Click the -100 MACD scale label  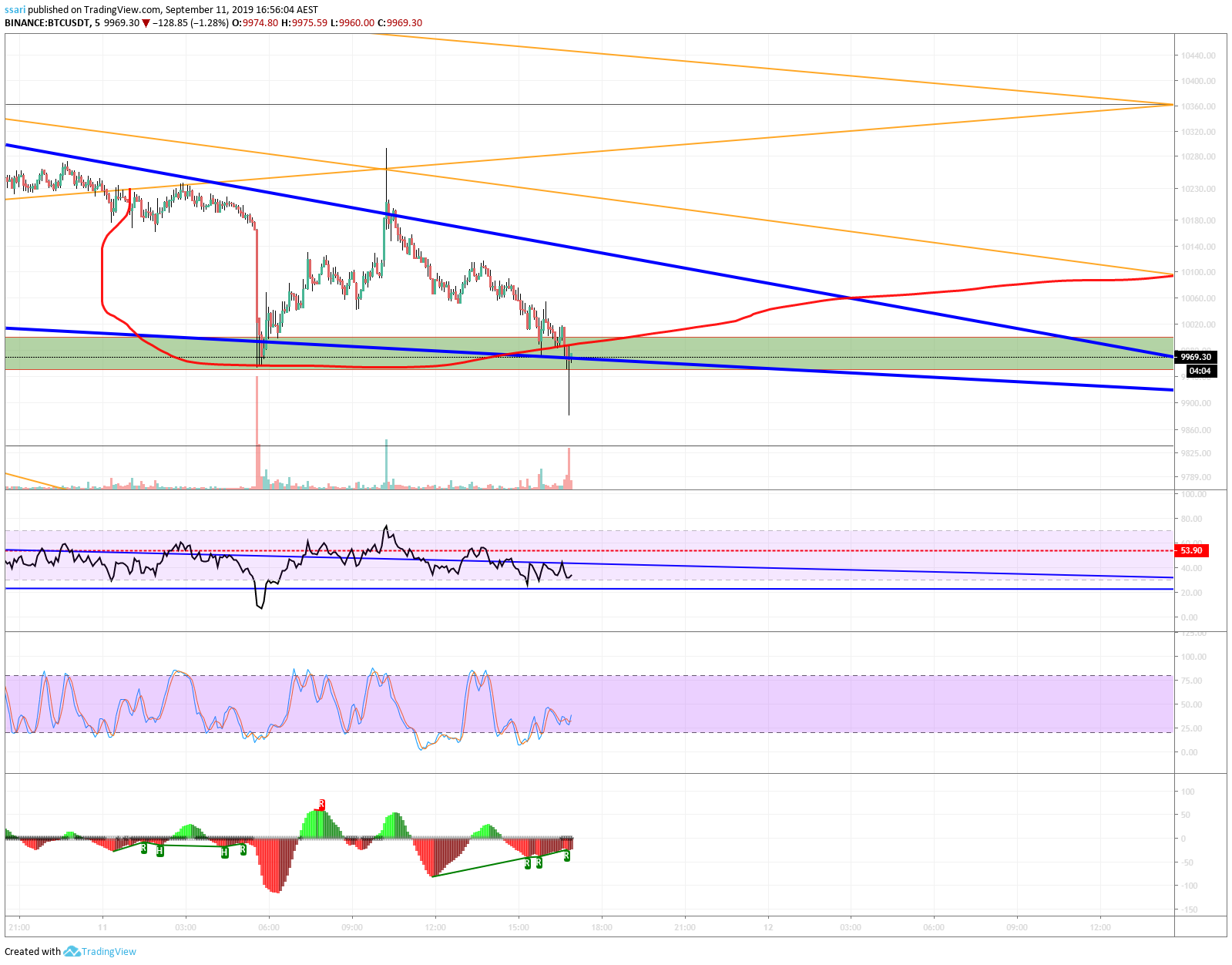coord(1189,886)
